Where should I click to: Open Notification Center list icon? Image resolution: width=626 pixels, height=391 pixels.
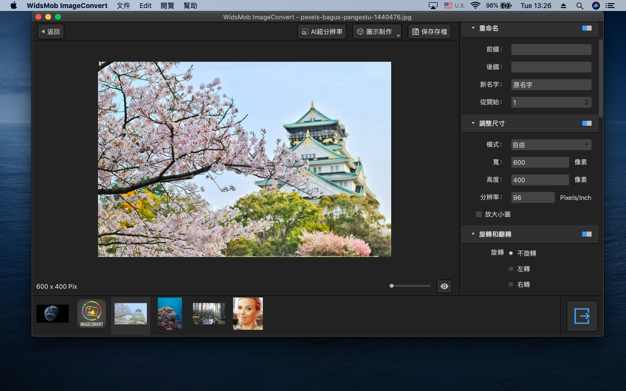click(x=610, y=6)
